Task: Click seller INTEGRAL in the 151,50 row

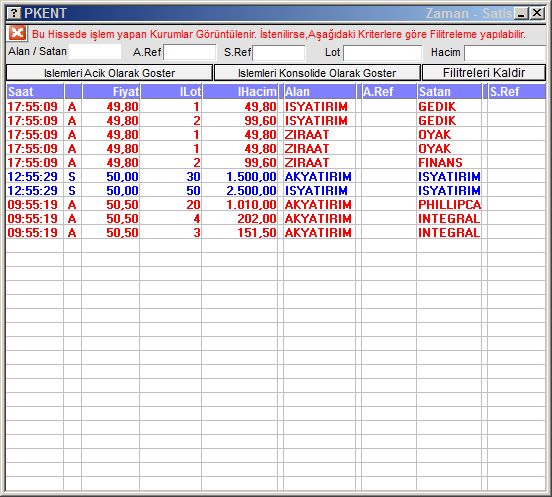Action: click(x=449, y=233)
